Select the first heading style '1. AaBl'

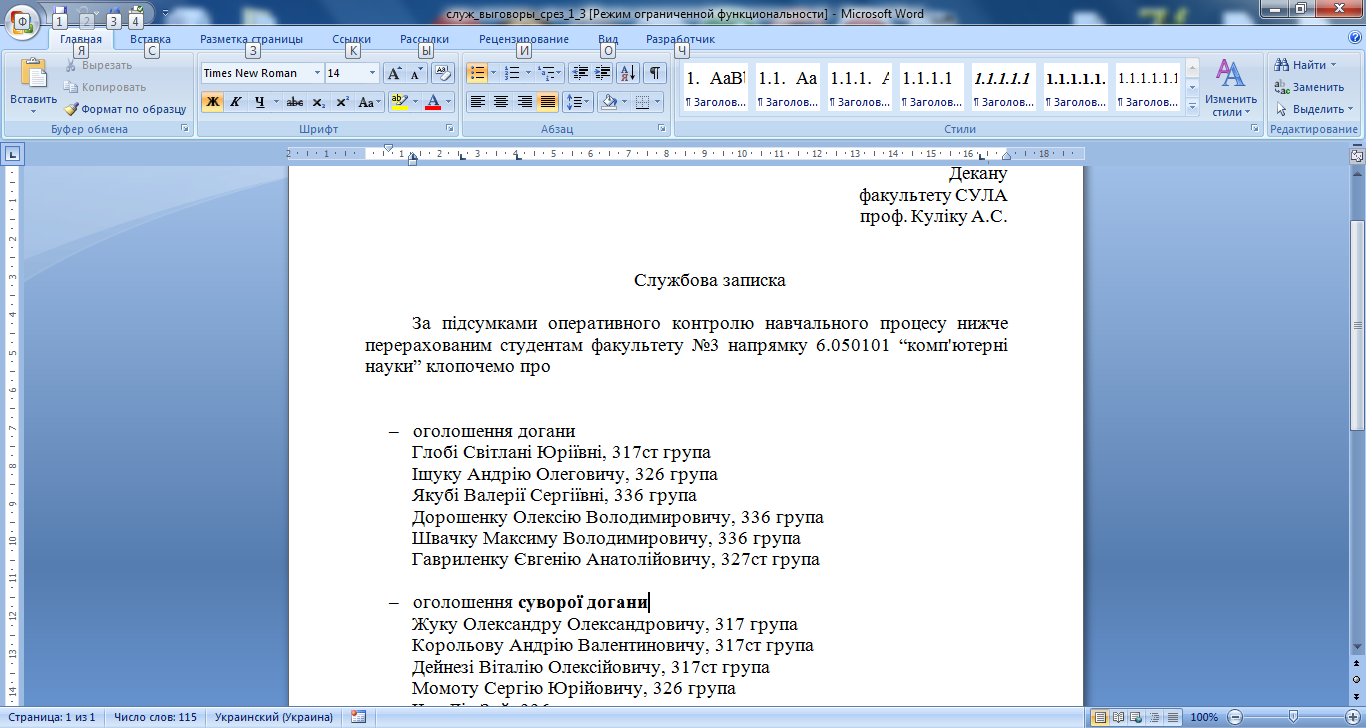click(x=715, y=88)
